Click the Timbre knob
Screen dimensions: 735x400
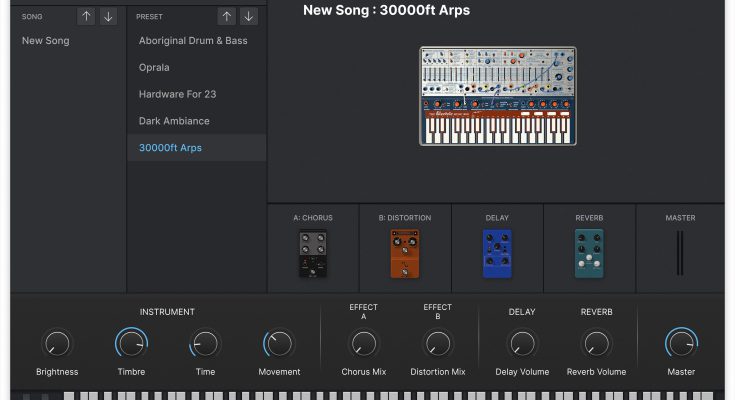point(131,344)
